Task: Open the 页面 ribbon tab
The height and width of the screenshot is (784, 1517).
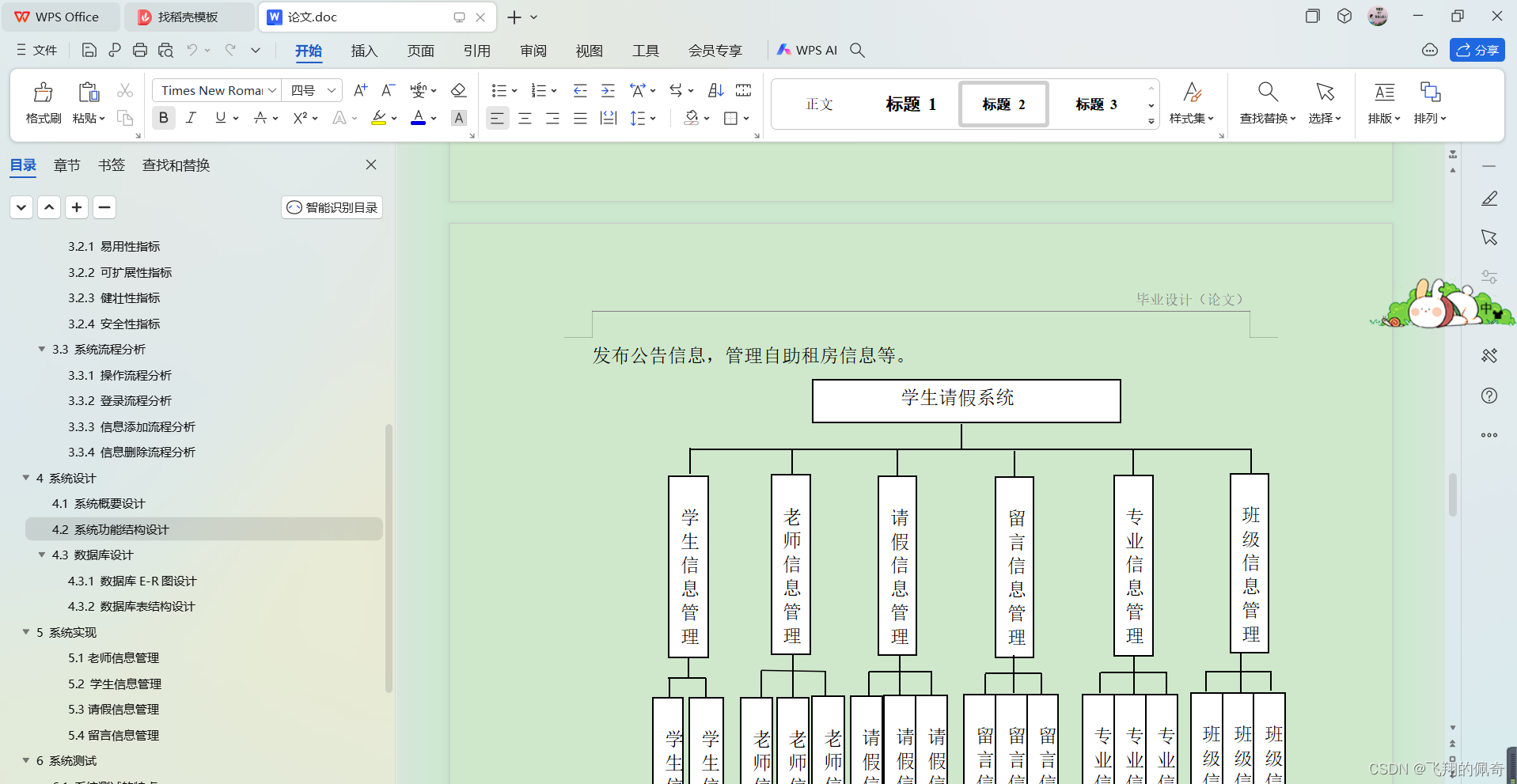Action: click(420, 51)
